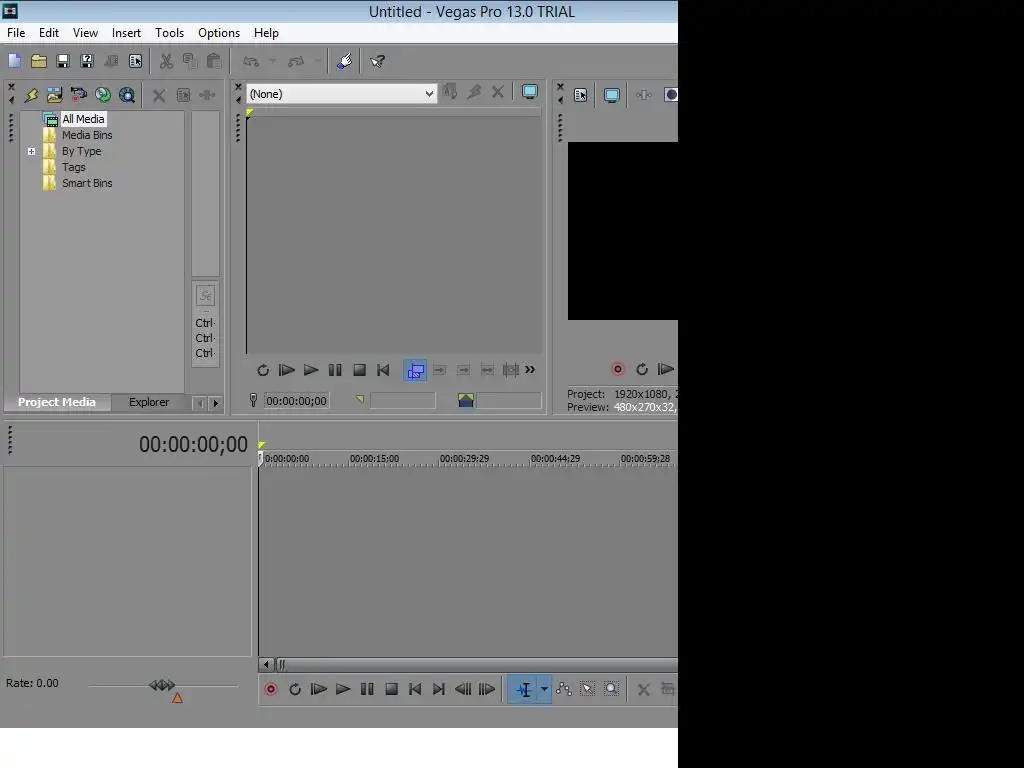Open the Edit menu

point(49,33)
